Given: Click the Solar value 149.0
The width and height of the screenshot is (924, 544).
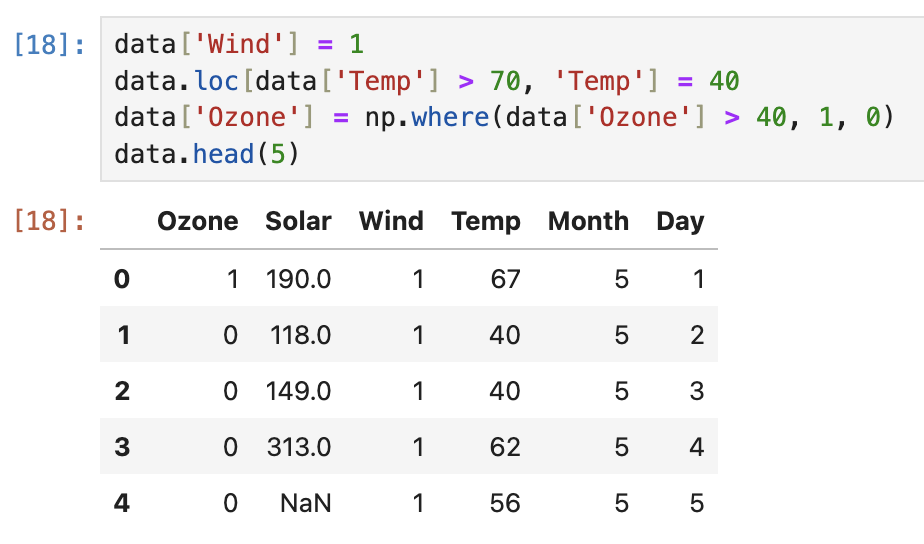Looking at the screenshot, I should click(x=299, y=391).
